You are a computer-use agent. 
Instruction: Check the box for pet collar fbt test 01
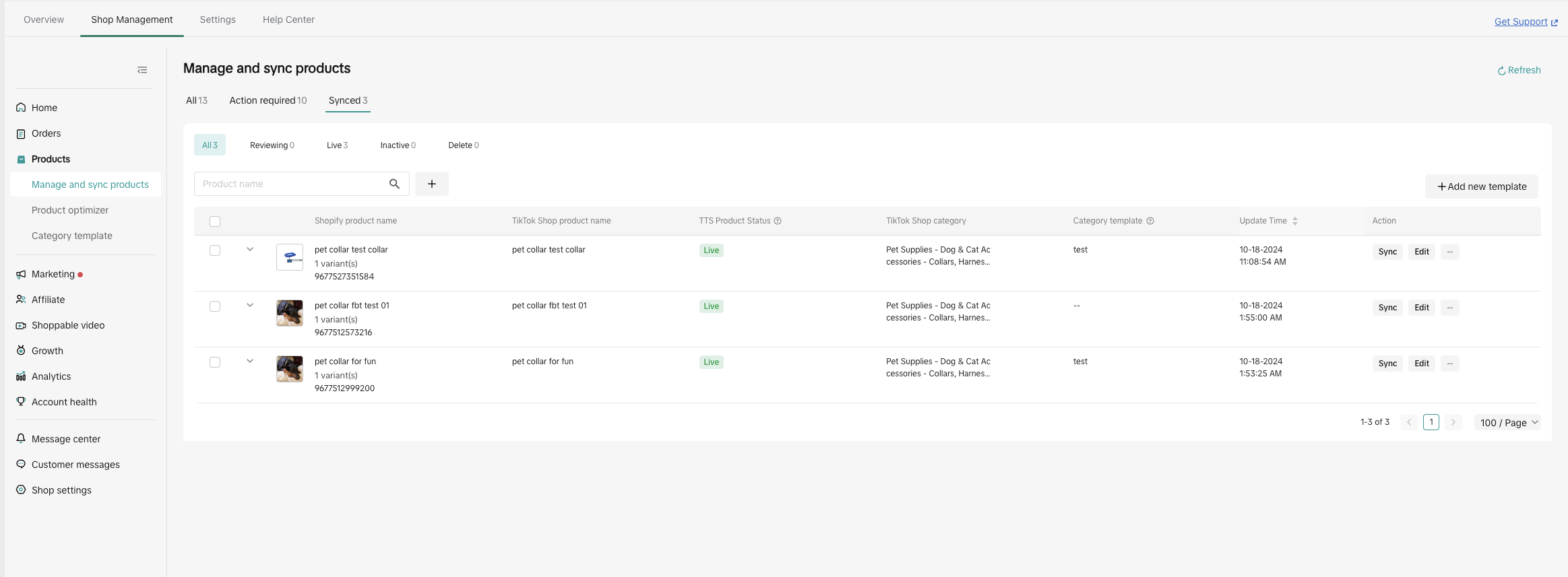[x=215, y=306]
